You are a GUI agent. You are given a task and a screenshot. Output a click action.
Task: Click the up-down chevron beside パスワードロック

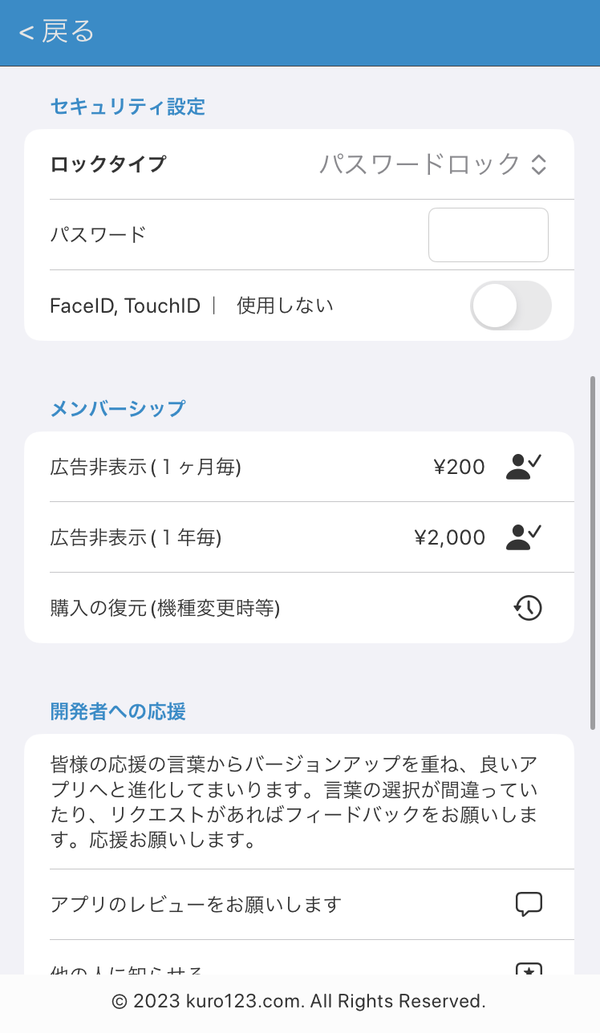tap(539, 164)
